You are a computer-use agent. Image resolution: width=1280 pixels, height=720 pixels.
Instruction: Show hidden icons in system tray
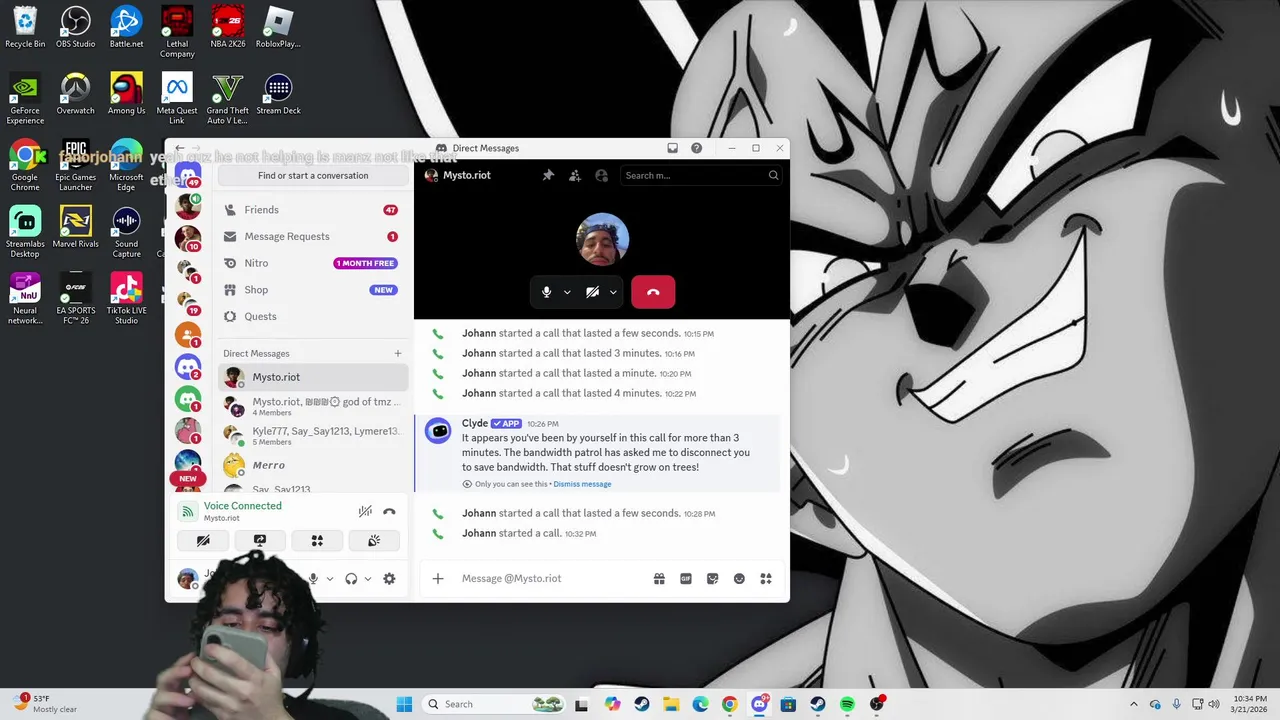coord(1133,704)
